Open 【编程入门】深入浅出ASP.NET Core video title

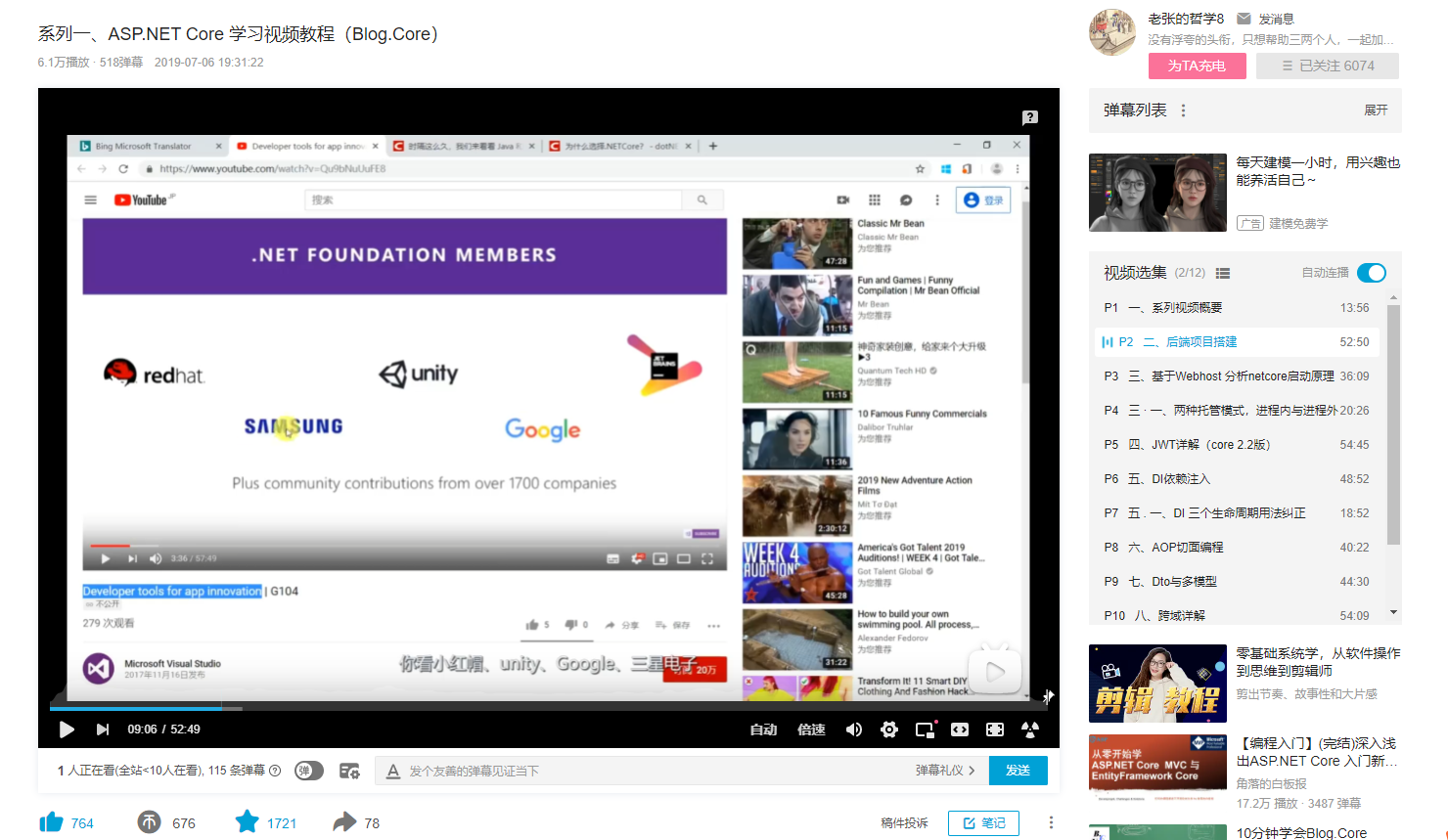point(1318,752)
